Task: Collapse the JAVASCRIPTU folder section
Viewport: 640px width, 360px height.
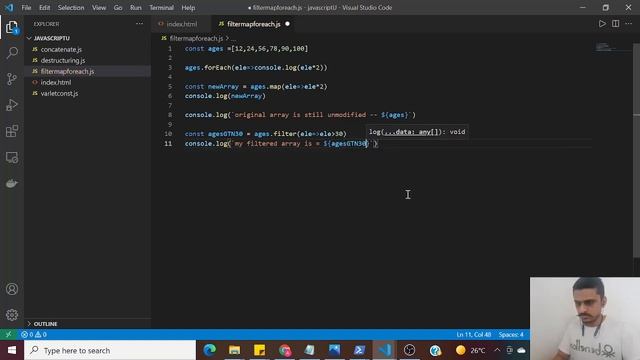Action: tap(51, 38)
